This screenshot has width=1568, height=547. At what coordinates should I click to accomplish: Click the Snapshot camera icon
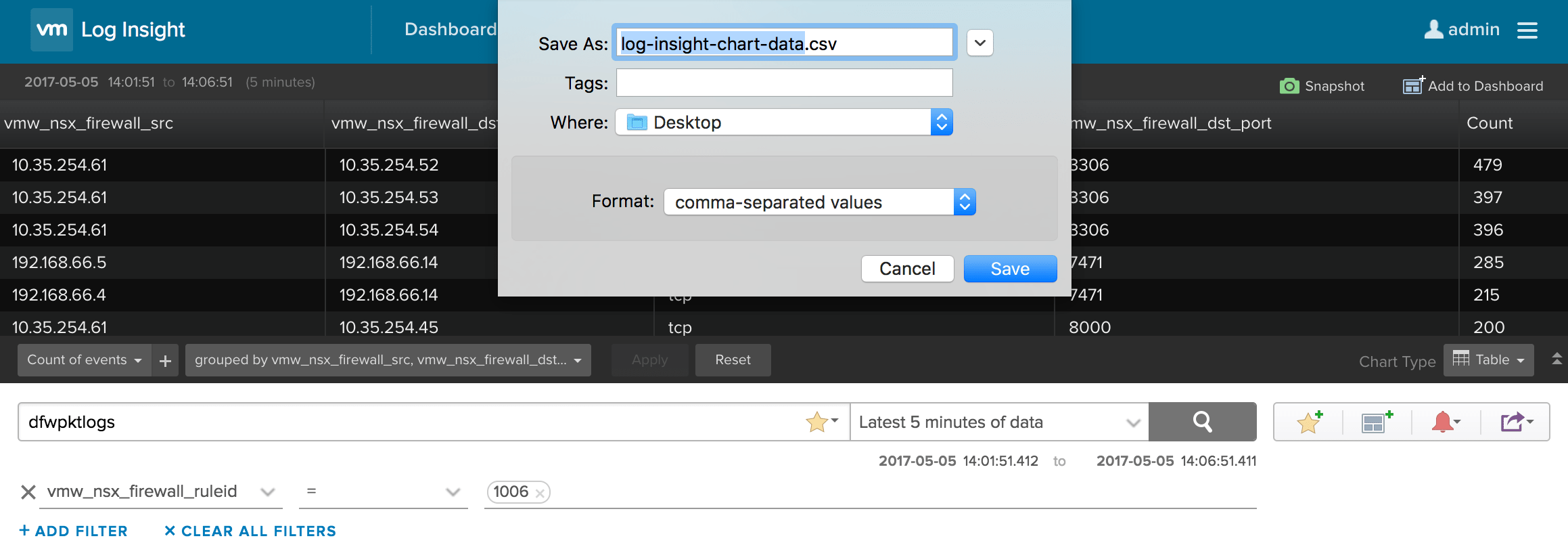tap(1289, 86)
